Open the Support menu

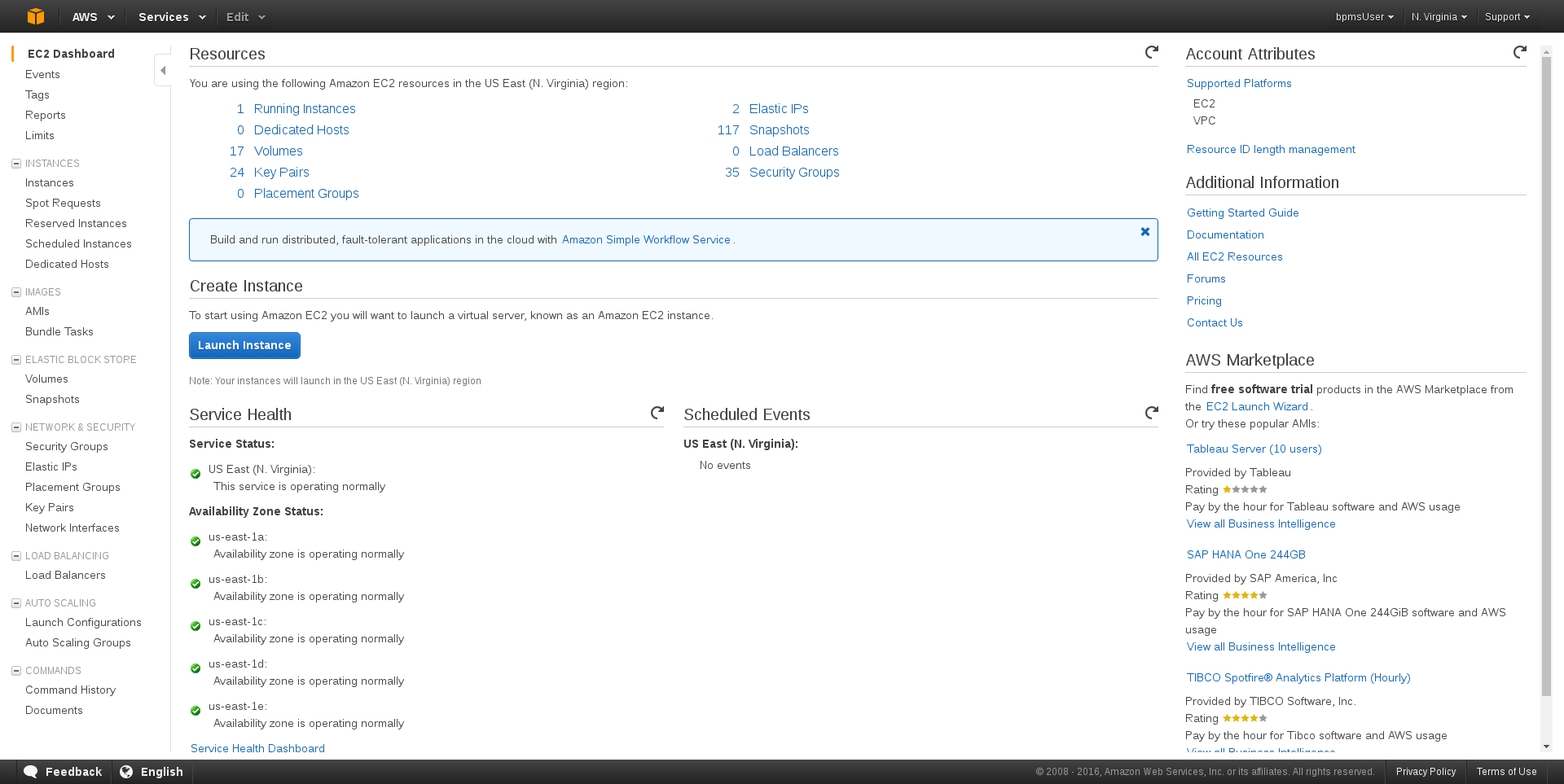click(1507, 16)
